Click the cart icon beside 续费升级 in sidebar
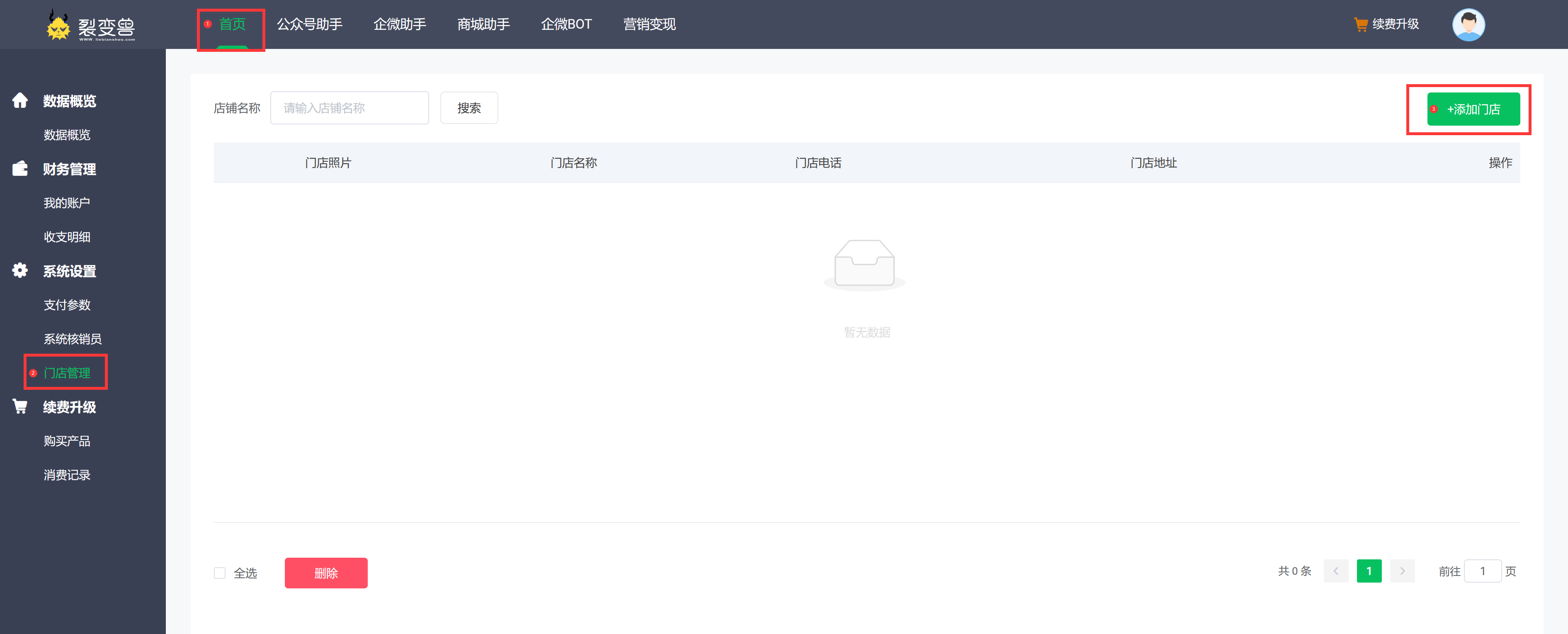Image resolution: width=1568 pixels, height=634 pixels. [x=20, y=407]
